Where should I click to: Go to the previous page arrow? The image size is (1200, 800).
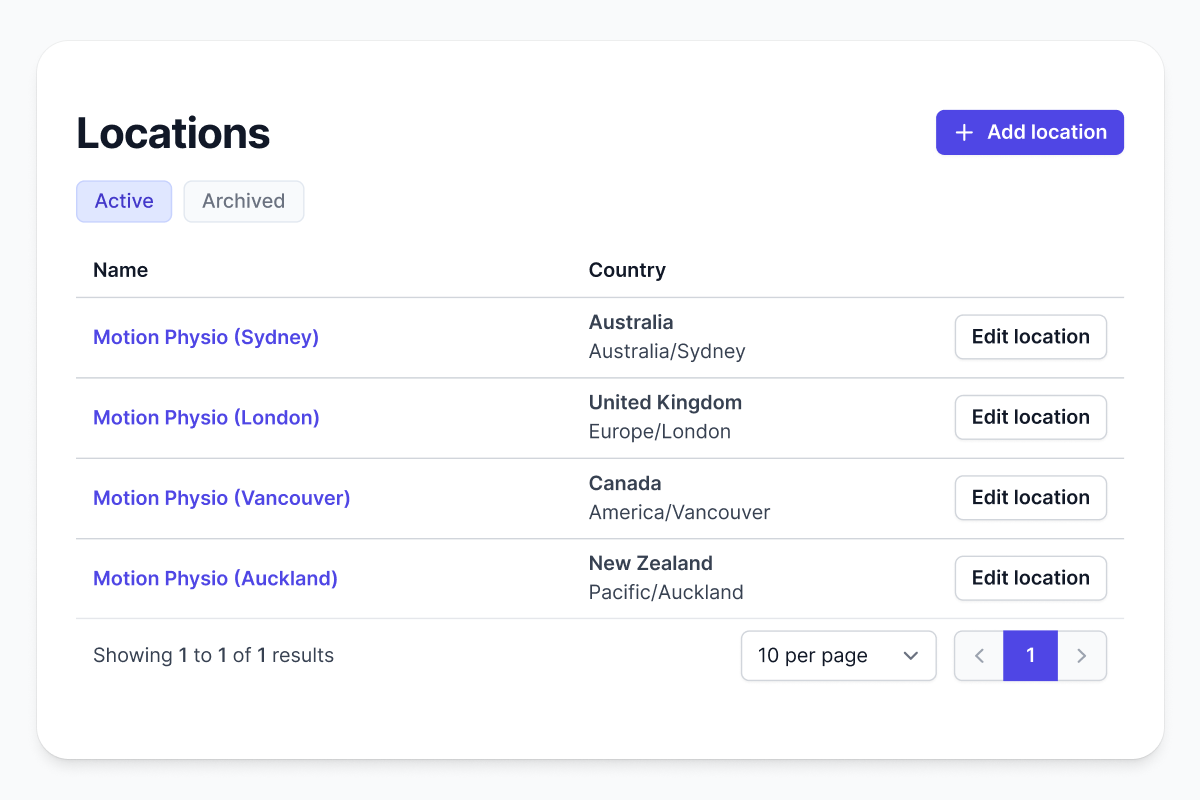coord(979,656)
